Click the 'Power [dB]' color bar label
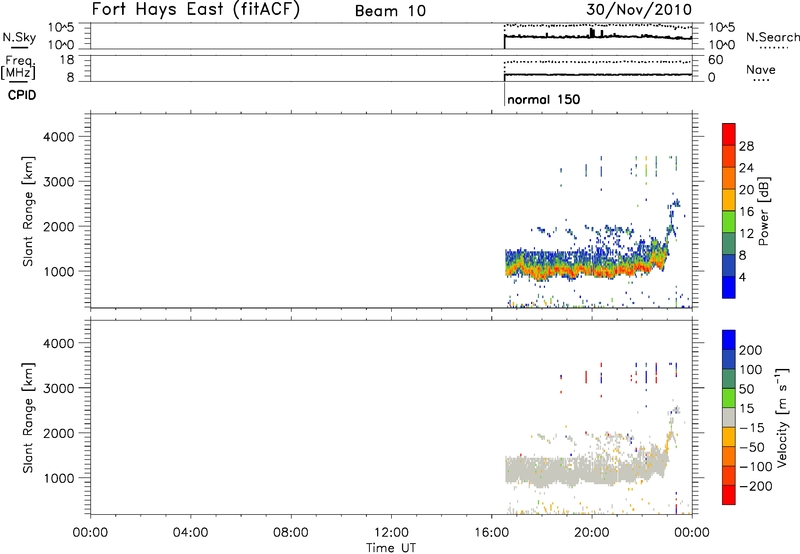The height and width of the screenshot is (554, 800). [x=763, y=211]
